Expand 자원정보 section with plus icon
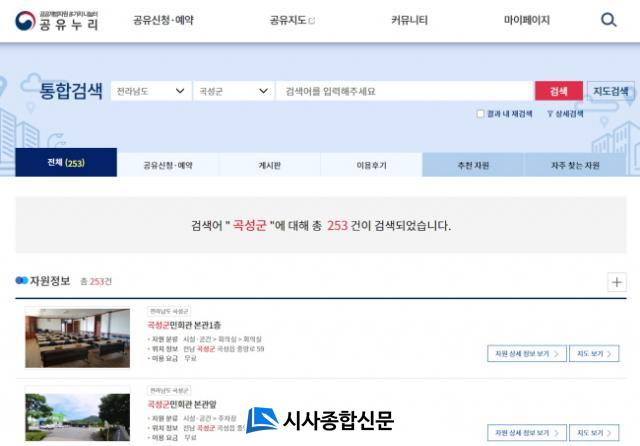 [616, 282]
